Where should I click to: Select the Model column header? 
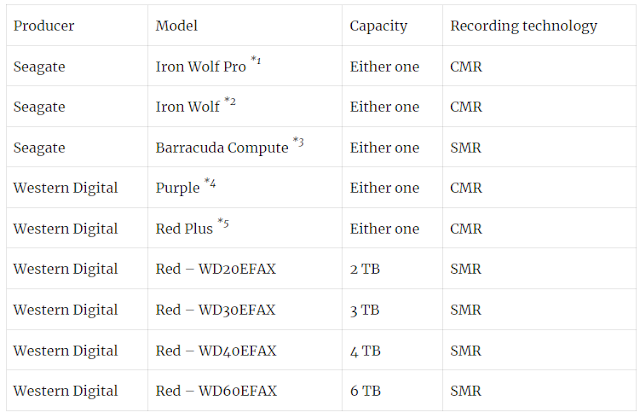tap(176, 26)
